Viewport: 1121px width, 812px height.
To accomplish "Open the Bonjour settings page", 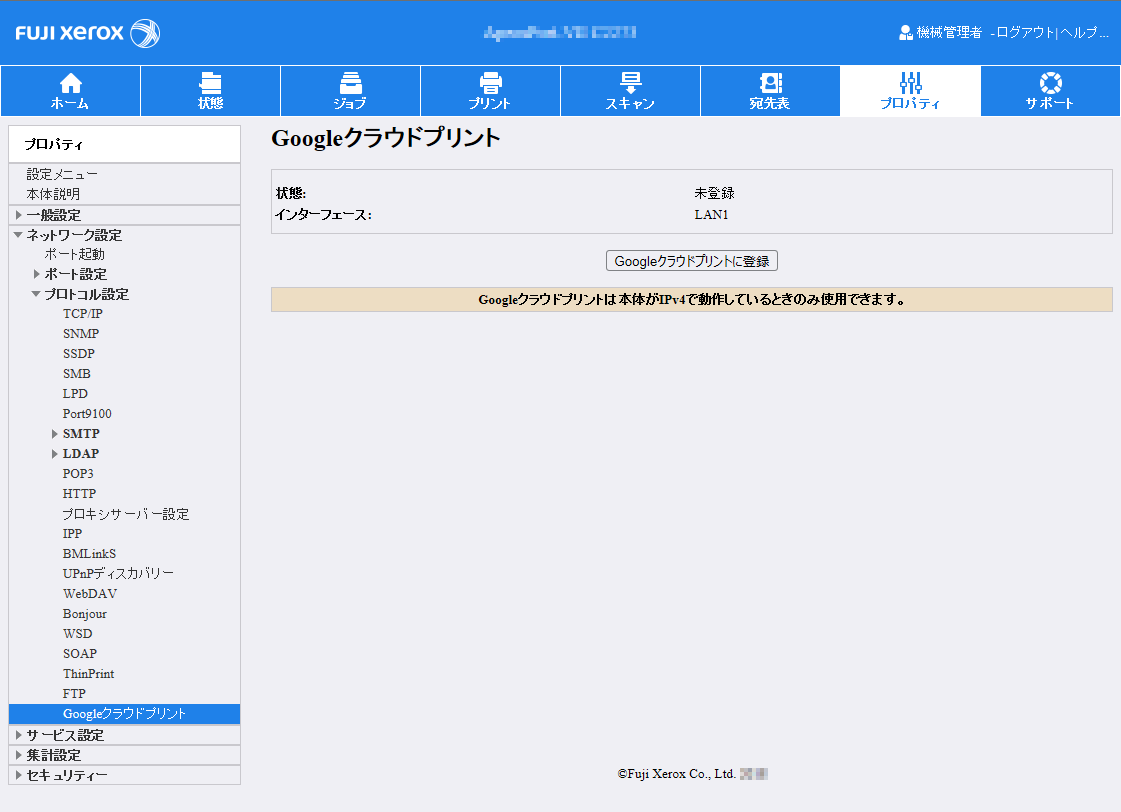I will [85, 614].
